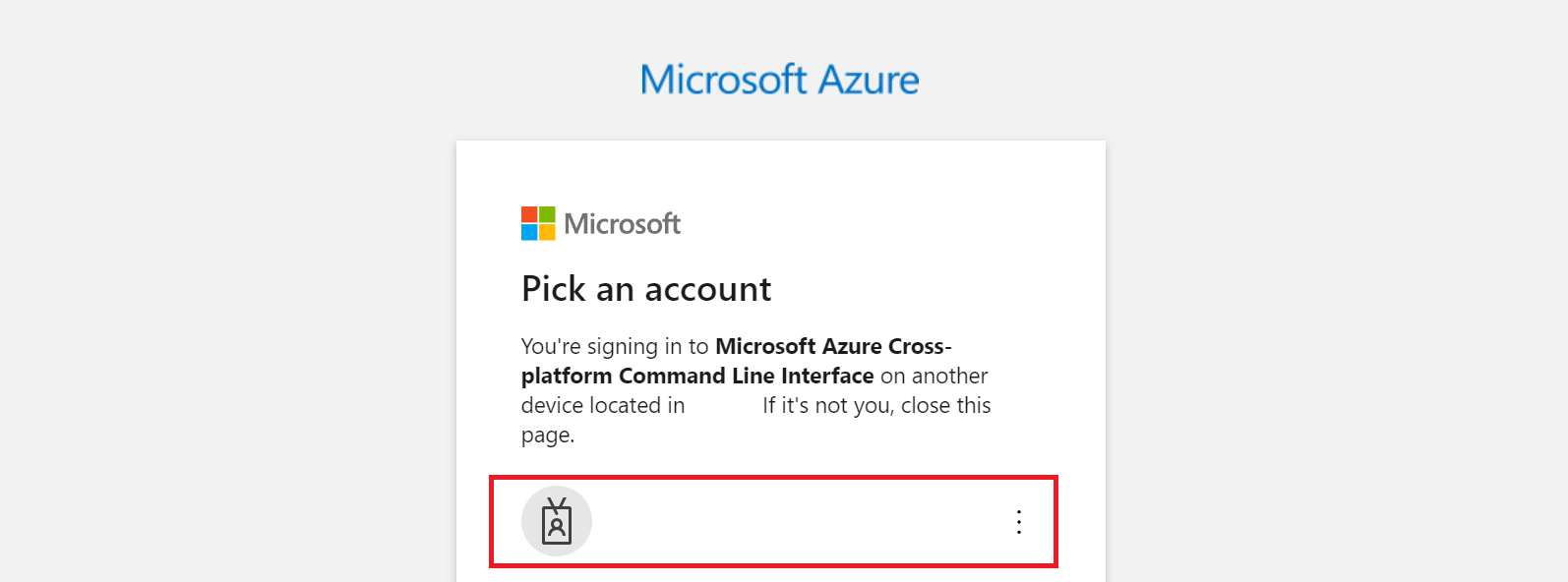Viewport: 1568px width, 582px height.
Task: Click the "device located in" text
Action: (x=603, y=405)
